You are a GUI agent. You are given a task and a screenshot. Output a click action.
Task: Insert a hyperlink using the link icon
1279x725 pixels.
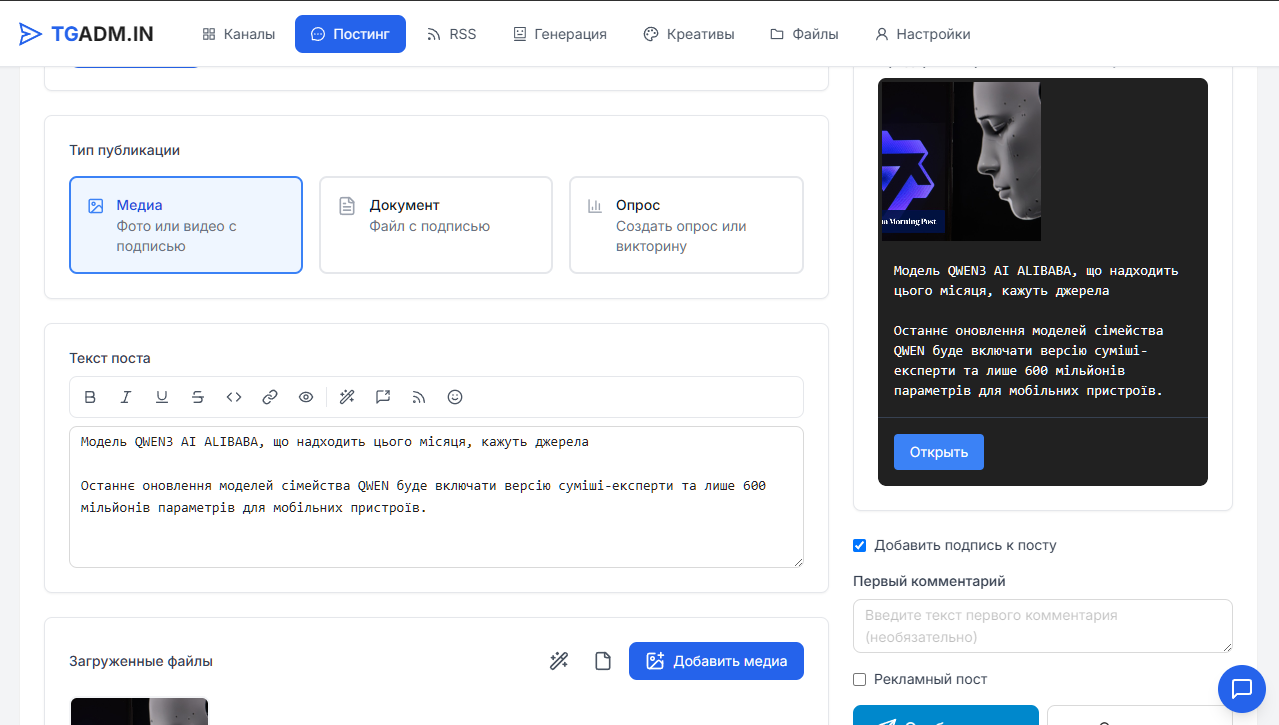[x=270, y=397]
